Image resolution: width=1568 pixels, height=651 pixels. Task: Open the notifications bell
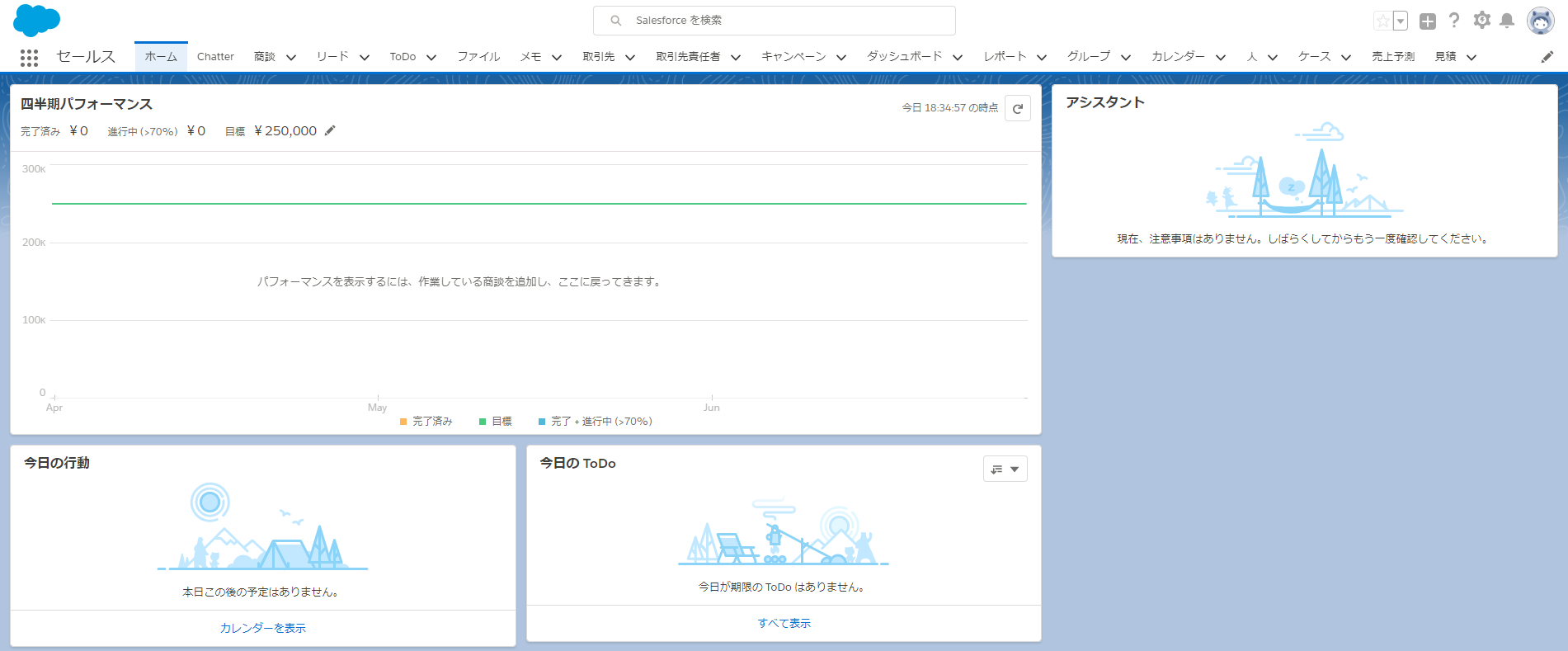(x=1507, y=21)
